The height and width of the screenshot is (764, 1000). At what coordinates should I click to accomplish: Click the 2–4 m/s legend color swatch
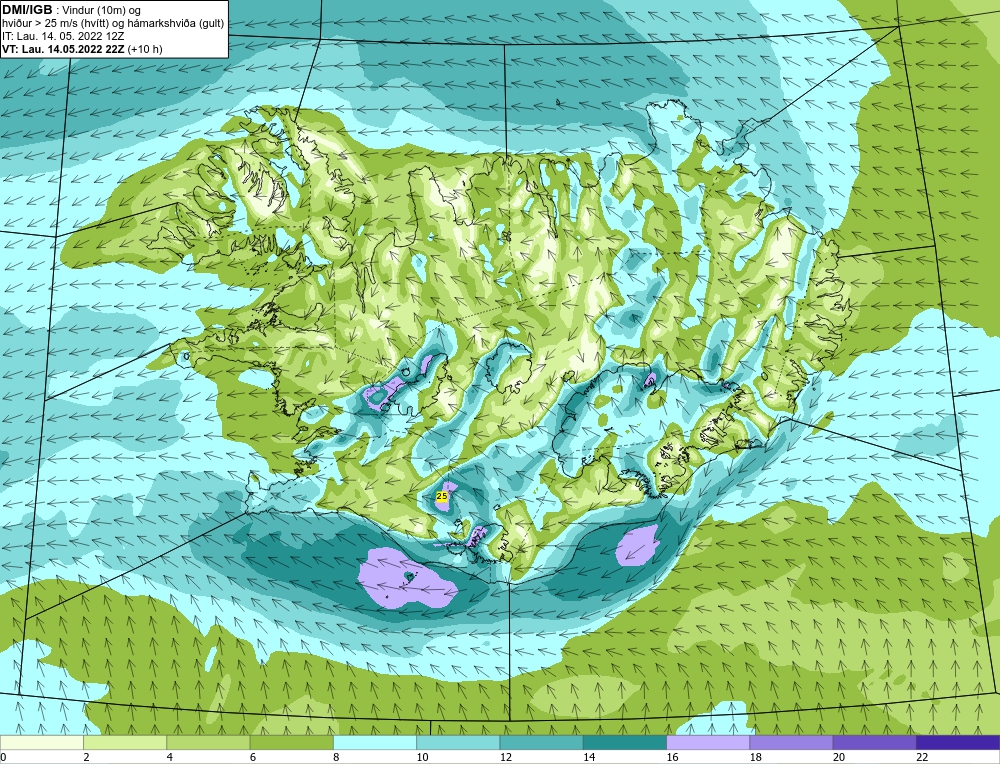tap(125, 742)
